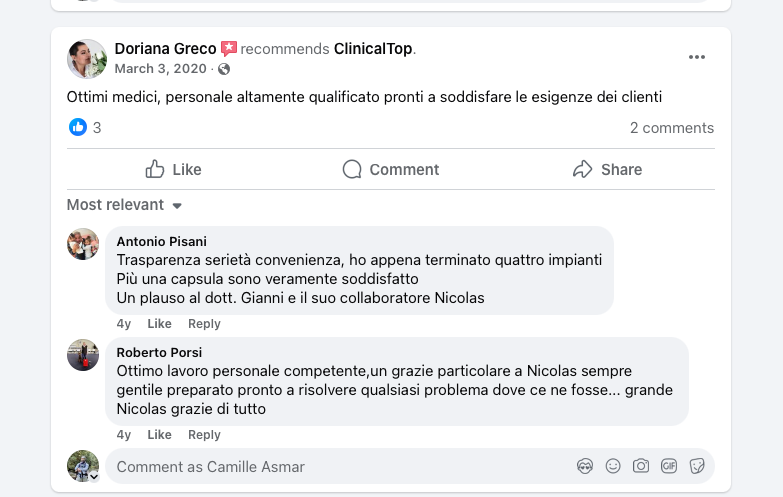Open the ClinicalTop page link
Viewport: 783px width, 497px height.
tap(373, 48)
